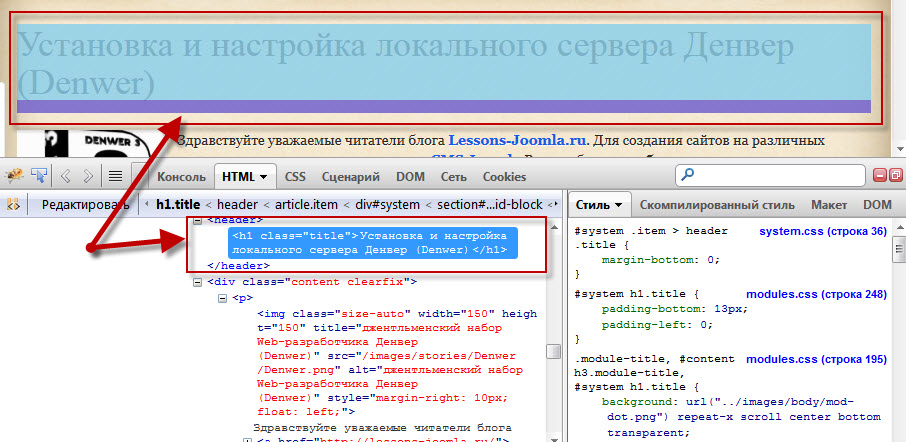Open the HTML tab dropdown arrow
Viewport: 906px width, 442px height.
coord(263,177)
